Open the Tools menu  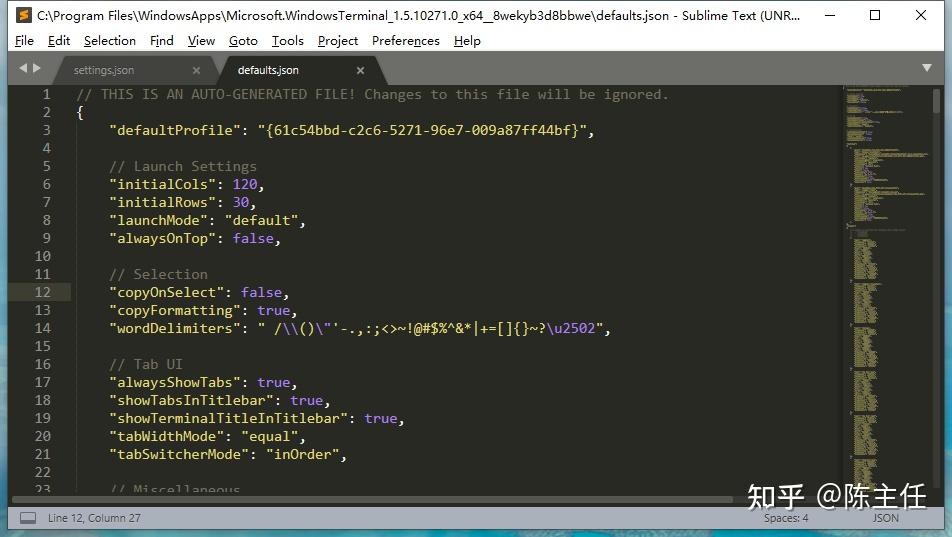click(287, 41)
